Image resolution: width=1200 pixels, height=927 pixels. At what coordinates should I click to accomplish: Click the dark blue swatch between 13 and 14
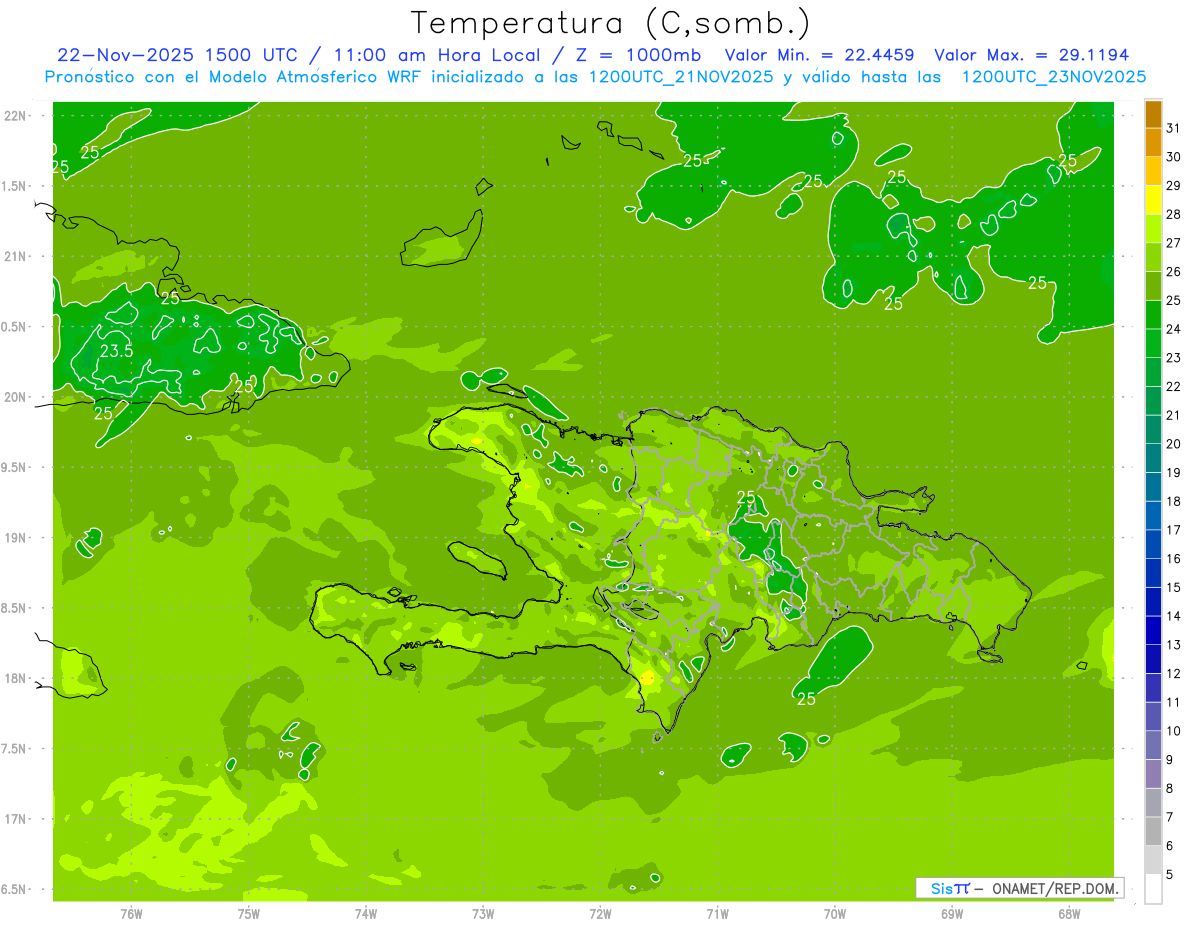click(x=1153, y=631)
